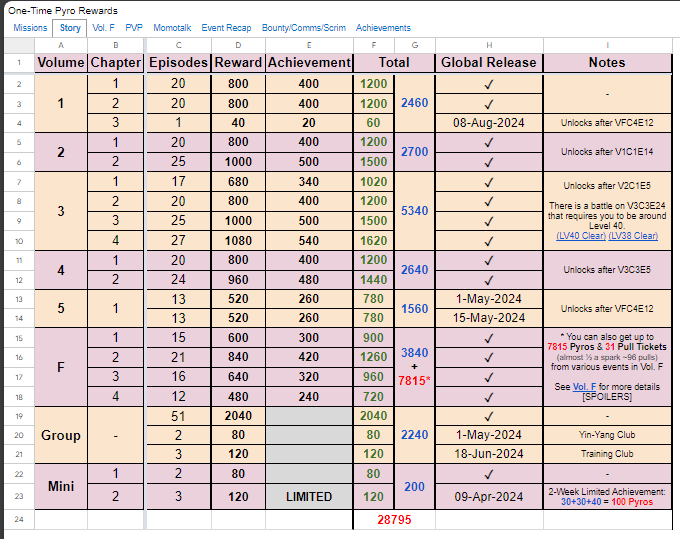Image resolution: width=680 pixels, height=539 pixels.
Task: Select the Achievements tab
Action: tap(383, 28)
